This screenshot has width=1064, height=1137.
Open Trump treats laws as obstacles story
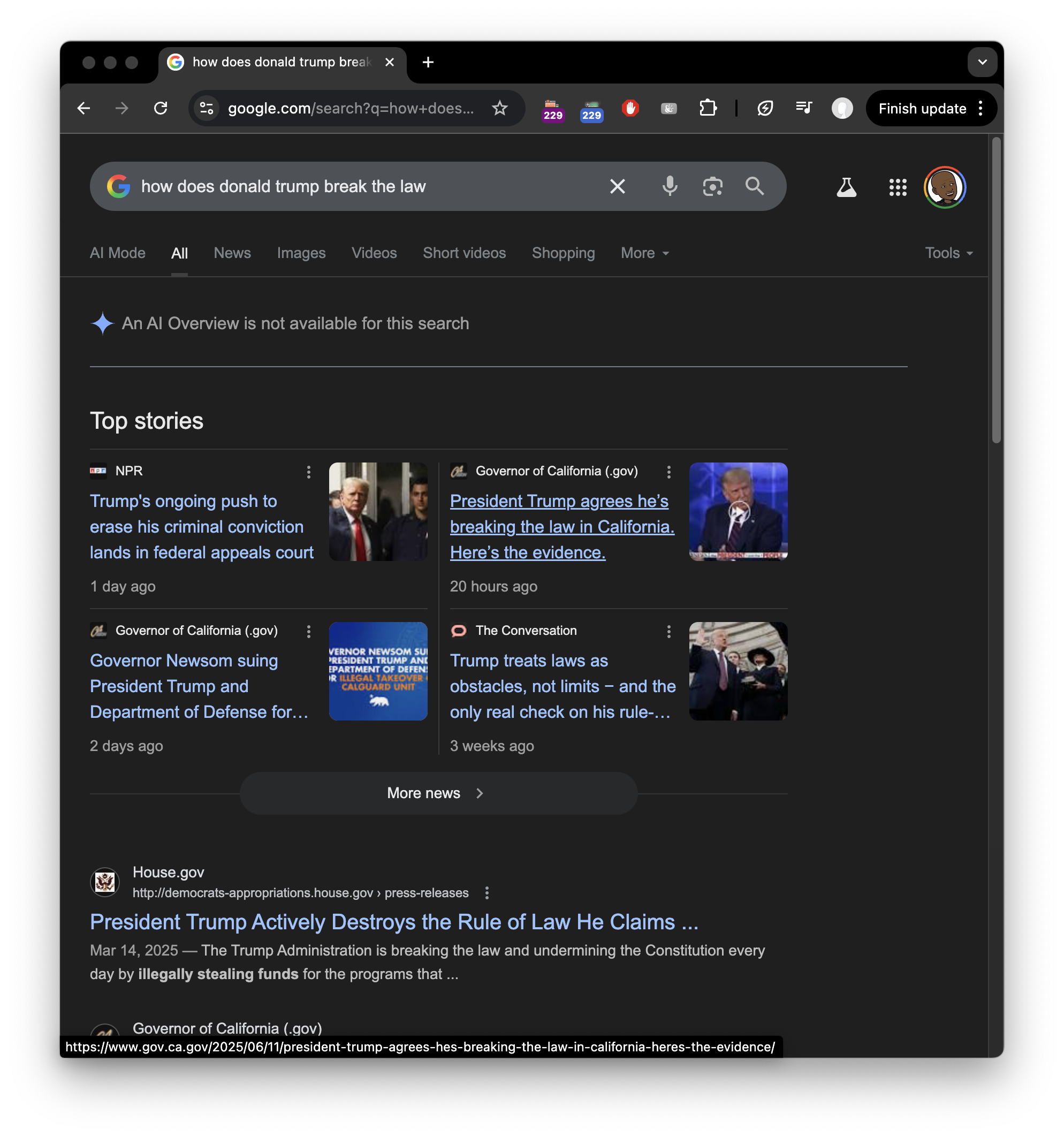pos(563,686)
